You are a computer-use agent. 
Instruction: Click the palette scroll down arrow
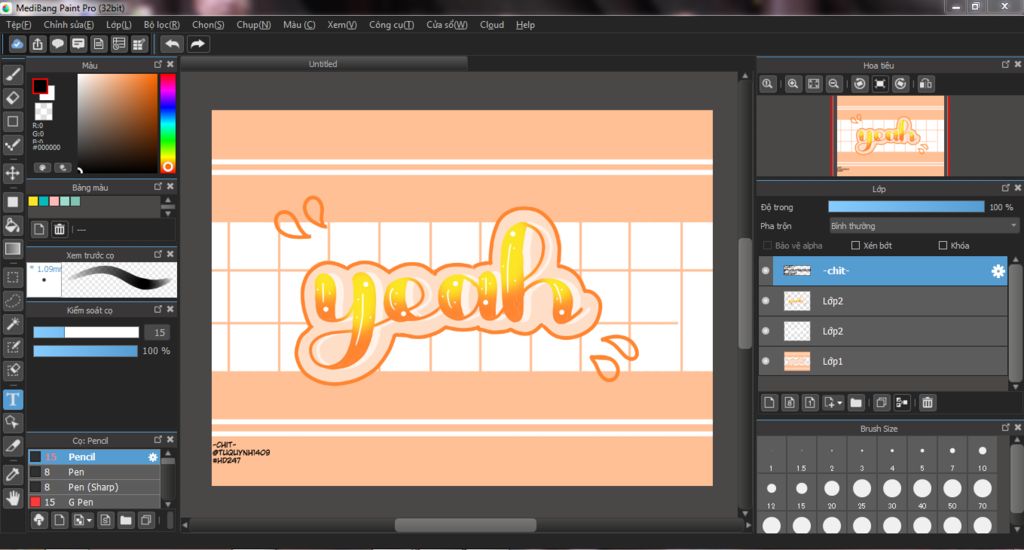168,214
